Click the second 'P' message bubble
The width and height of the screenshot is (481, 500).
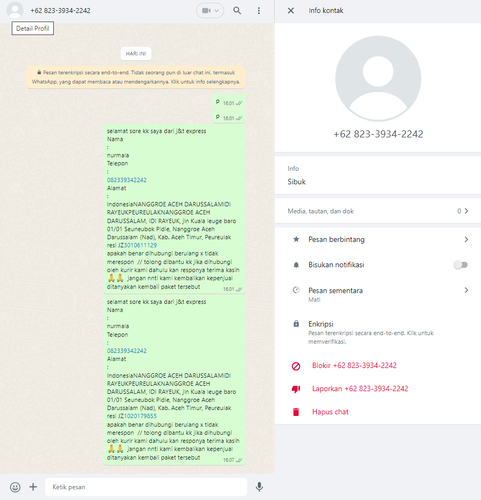229,117
